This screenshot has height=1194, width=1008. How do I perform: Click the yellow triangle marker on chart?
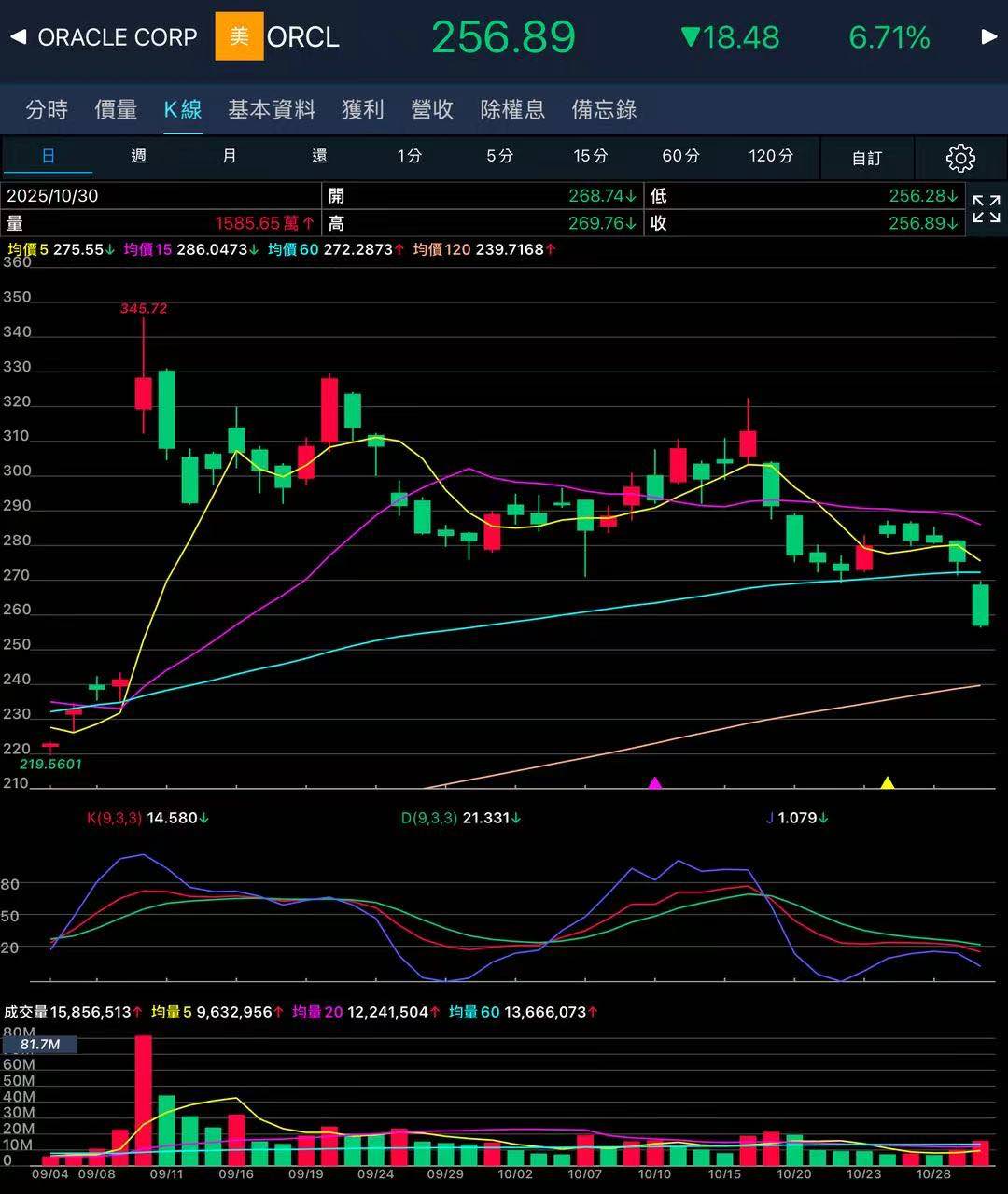[x=888, y=782]
